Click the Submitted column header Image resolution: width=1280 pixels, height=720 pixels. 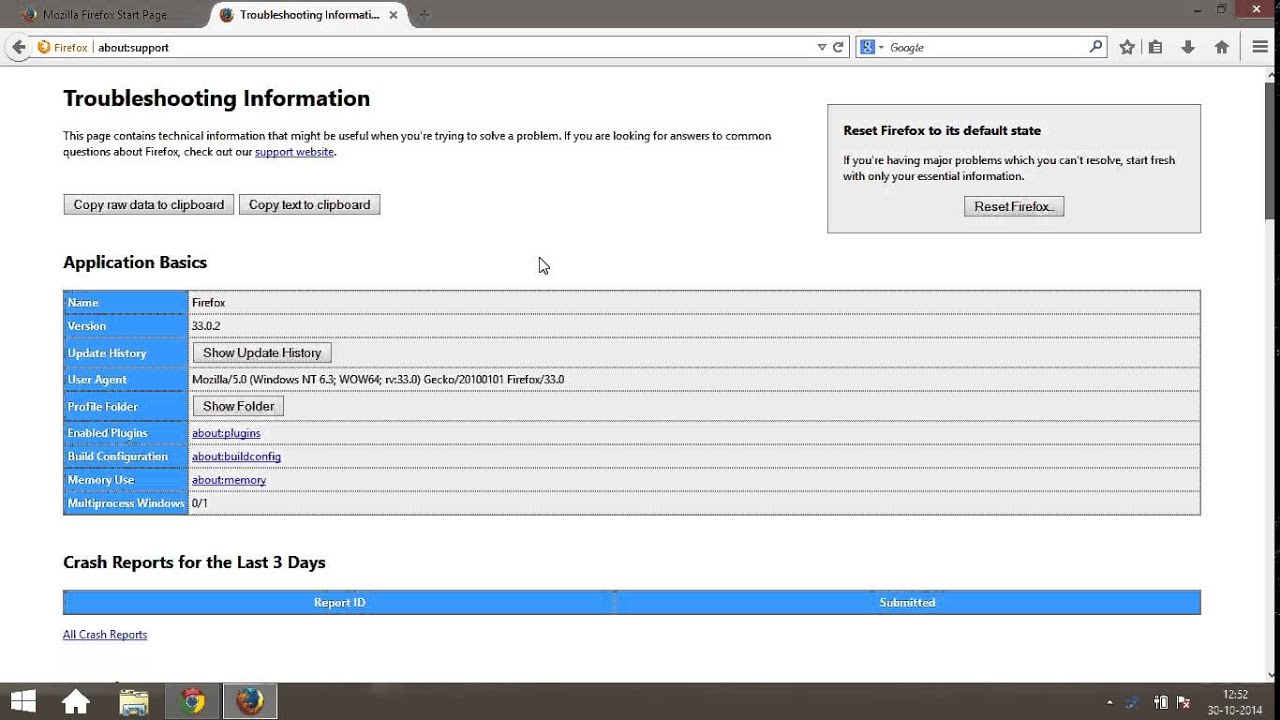tap(907, 602)
